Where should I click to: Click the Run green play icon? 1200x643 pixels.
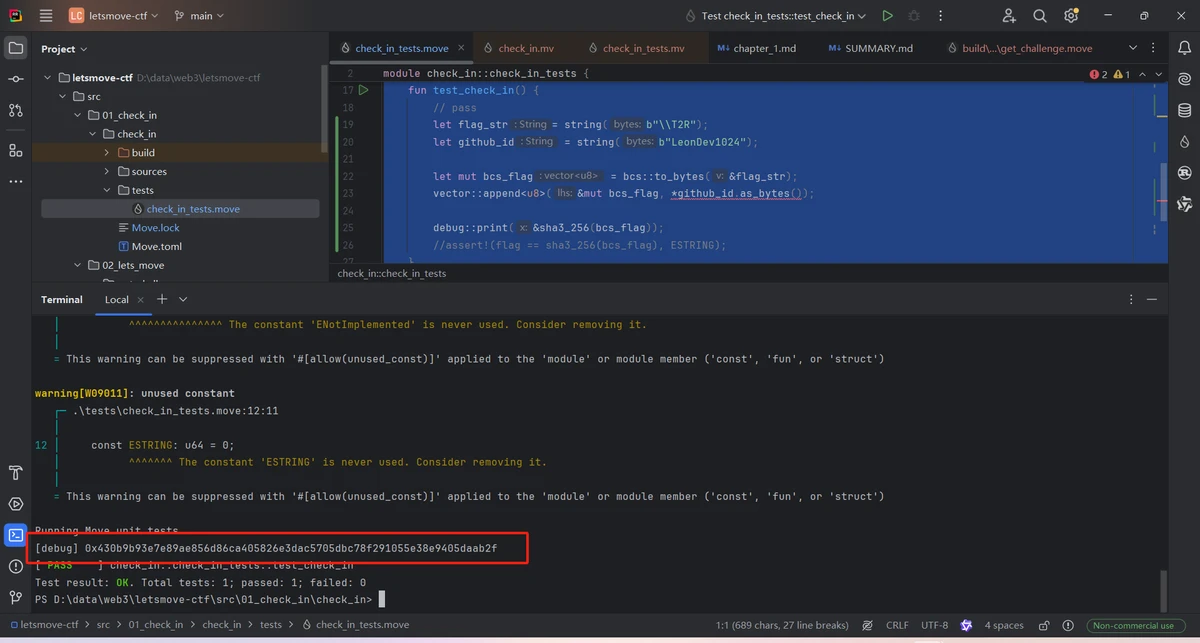pyautogui.click(x=887, y=16)
